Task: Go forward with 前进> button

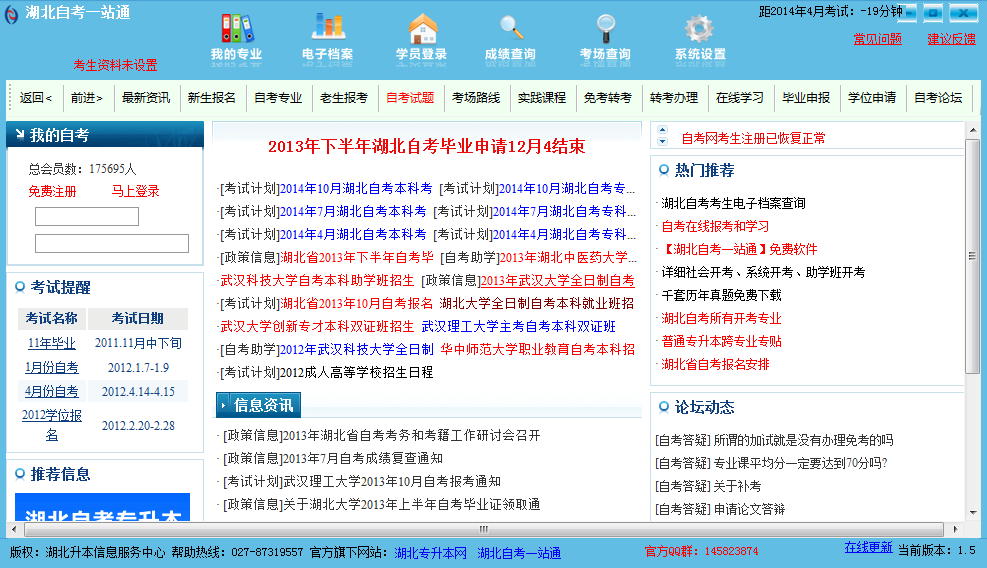Action: click(87, 98)
